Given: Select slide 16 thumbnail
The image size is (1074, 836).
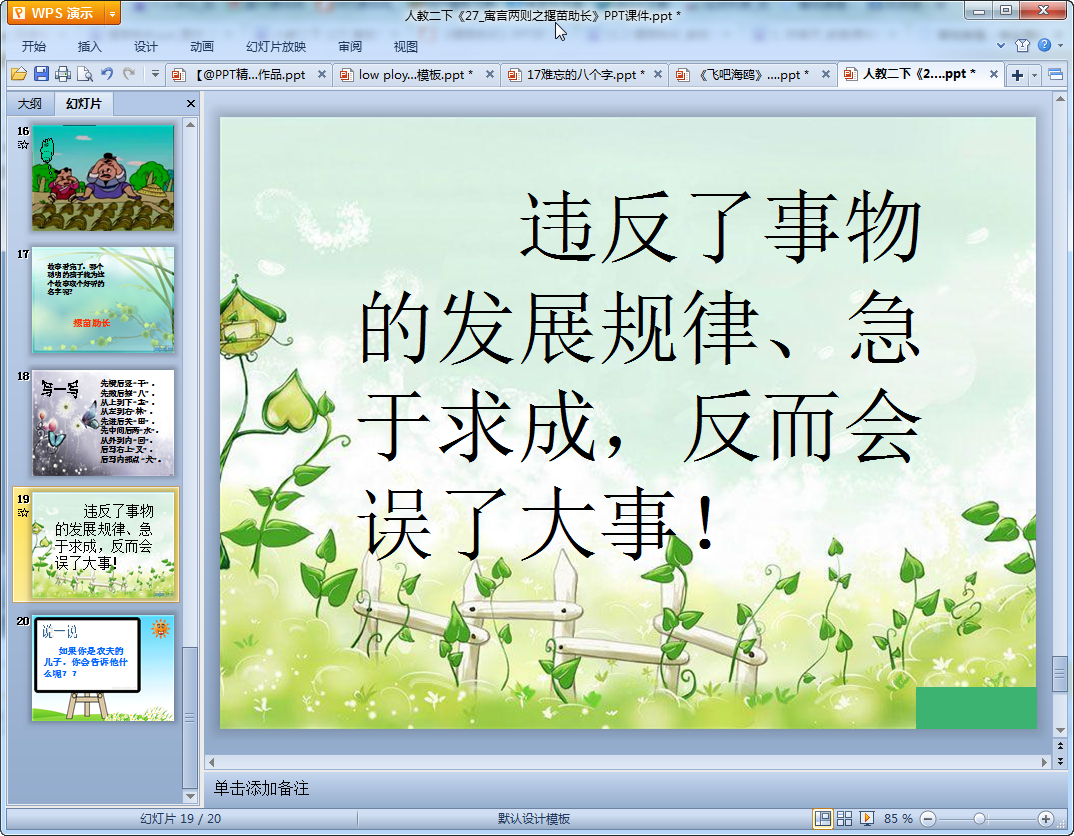Looking at the screenshot, I should pyautogui.click(x=103, y=177).
